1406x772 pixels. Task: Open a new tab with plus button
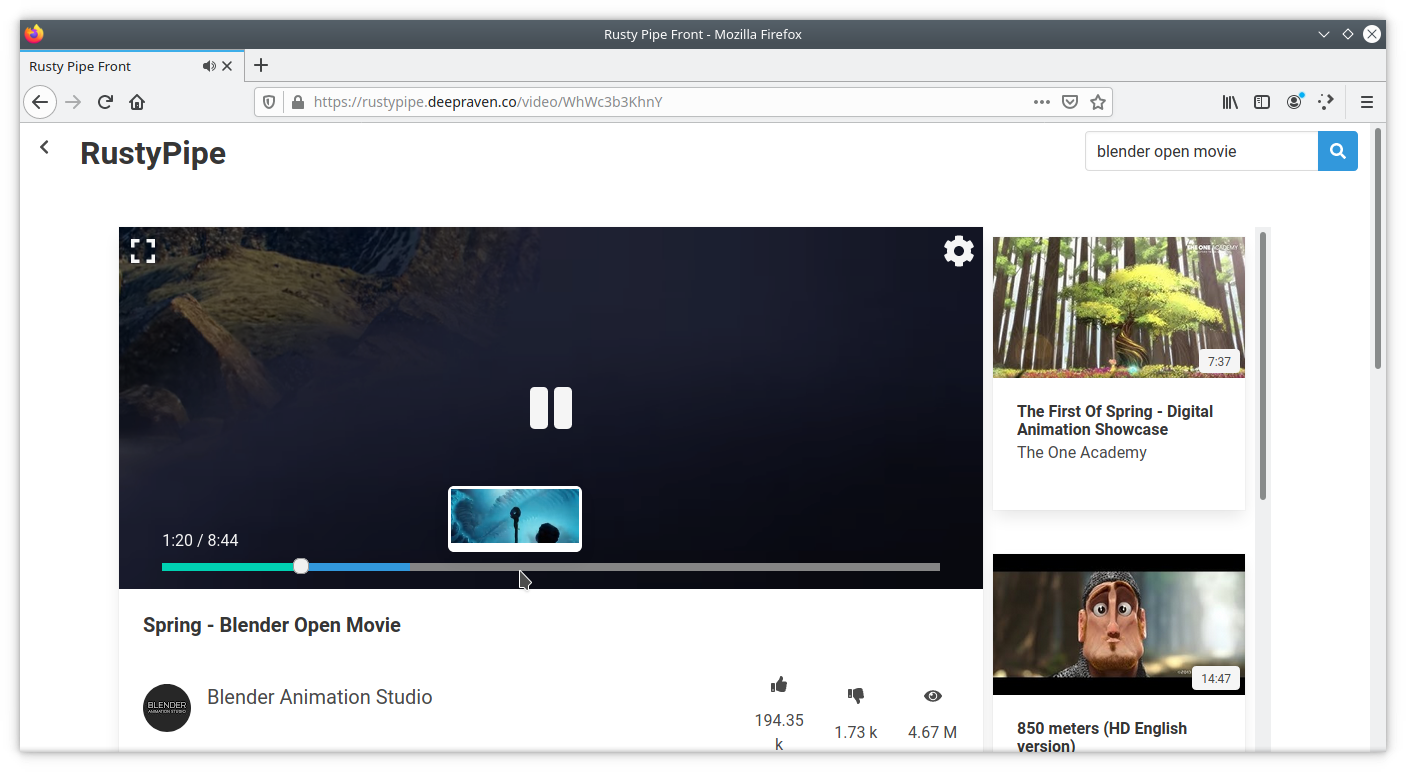pyautogui.click(x=261, y=66)
